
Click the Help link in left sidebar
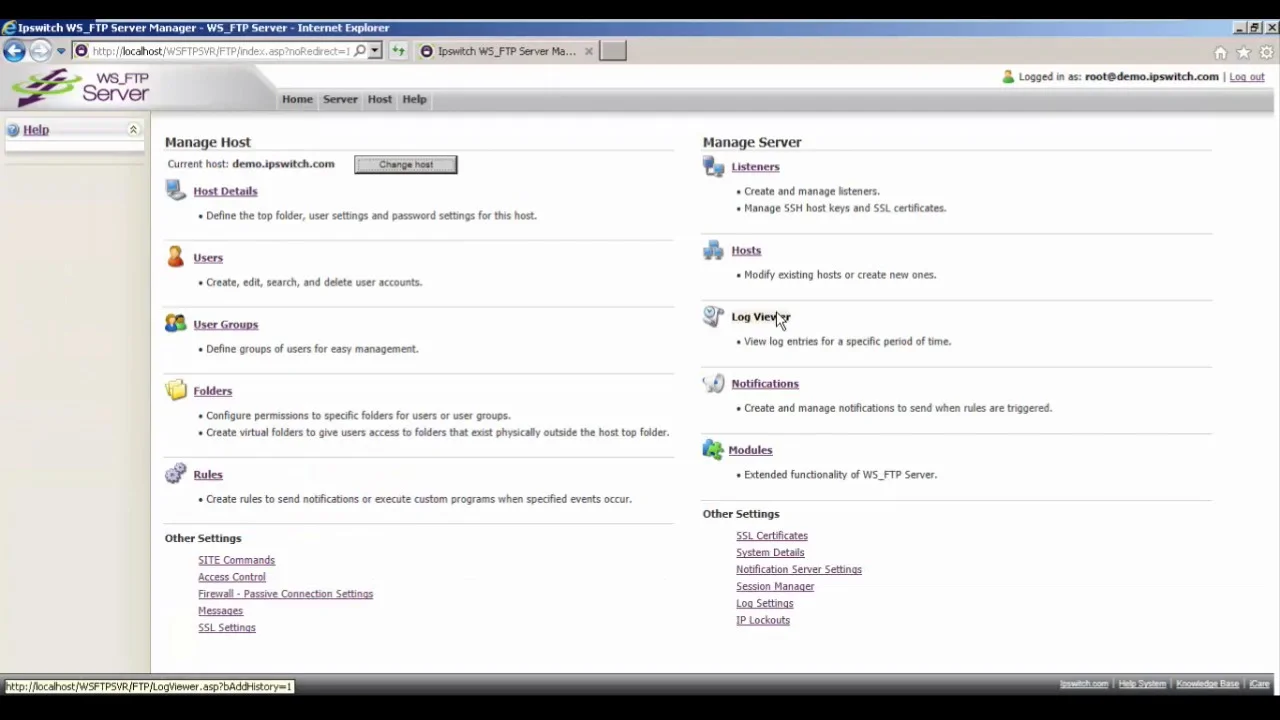[36, 130]
